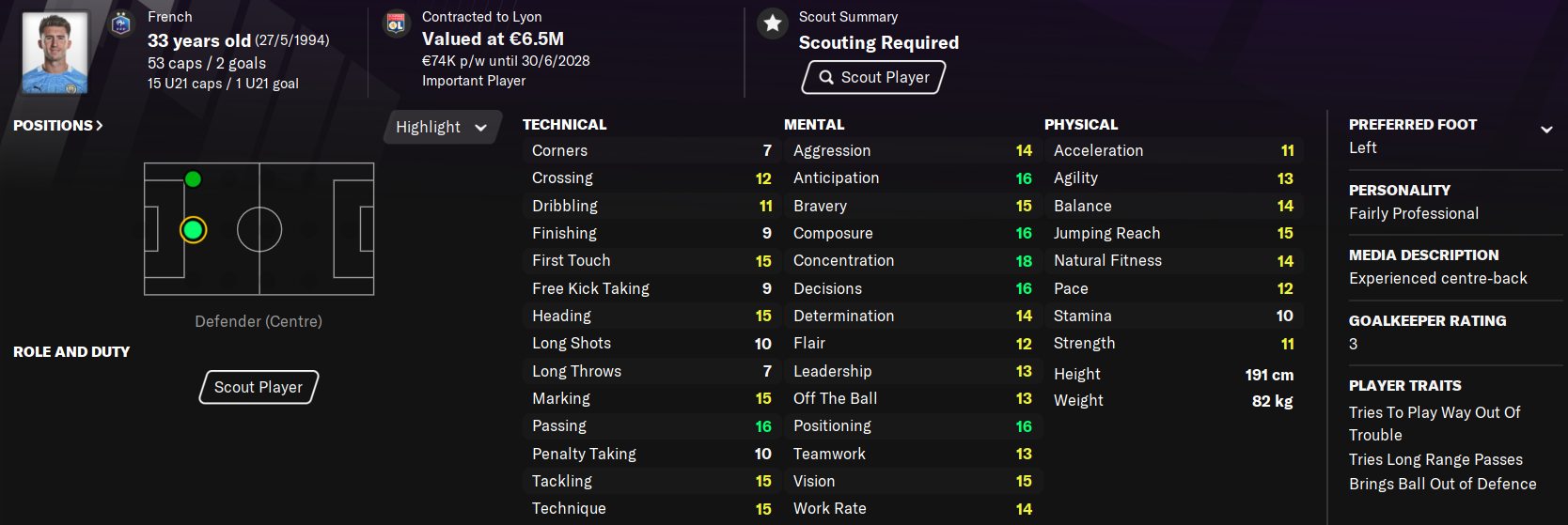The image size is (1568, 525).
Task: Click the top Scout Player button
Action: 873,77
